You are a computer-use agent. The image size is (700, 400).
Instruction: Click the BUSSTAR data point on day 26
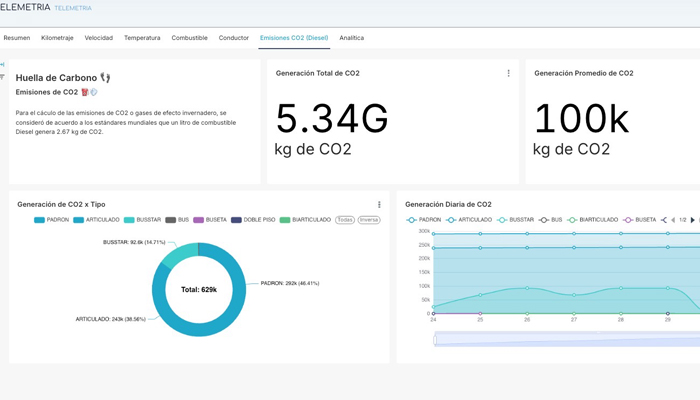point(527,288)
